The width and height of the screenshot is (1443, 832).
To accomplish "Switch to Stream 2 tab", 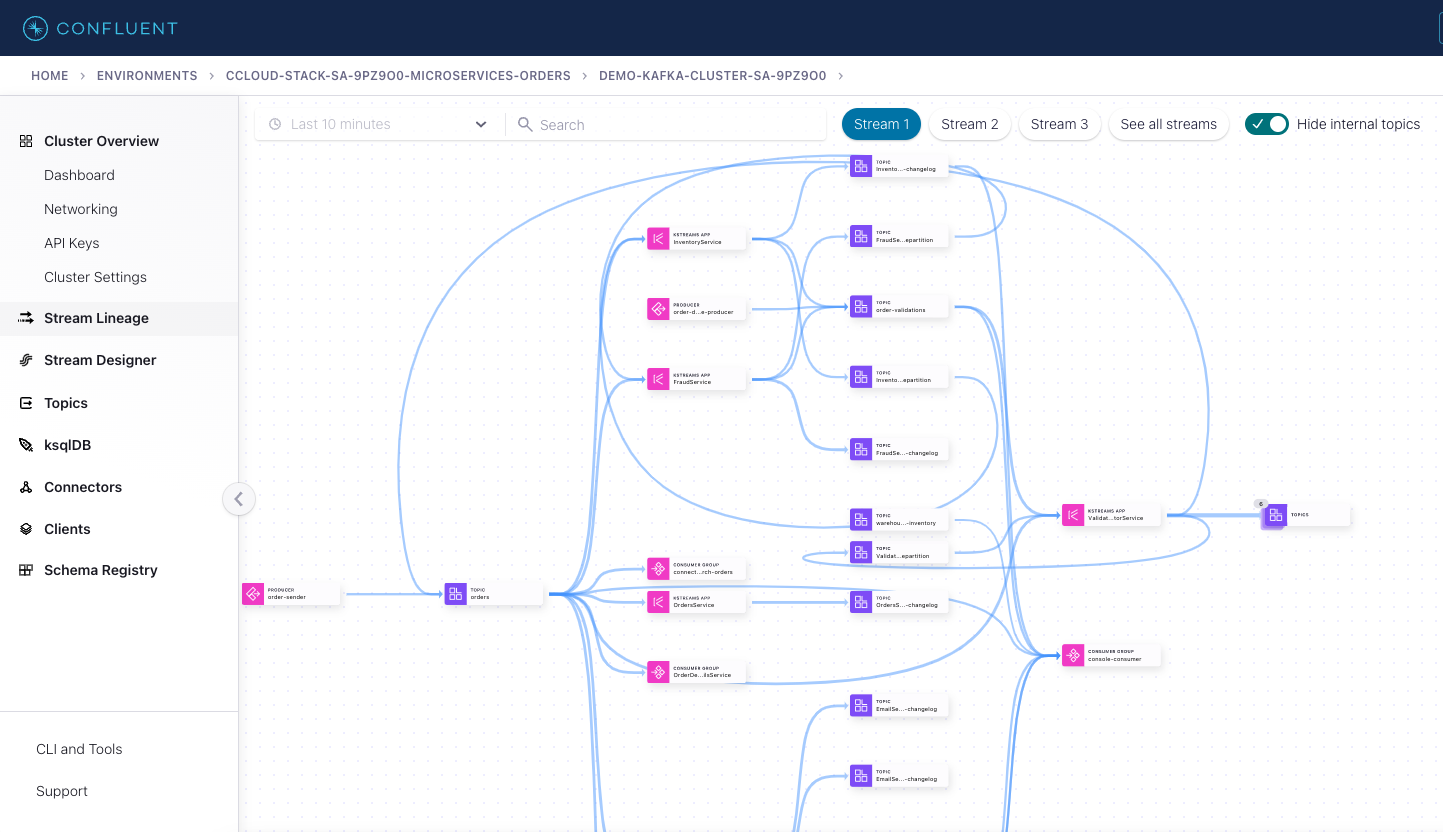I will [969, 124].
